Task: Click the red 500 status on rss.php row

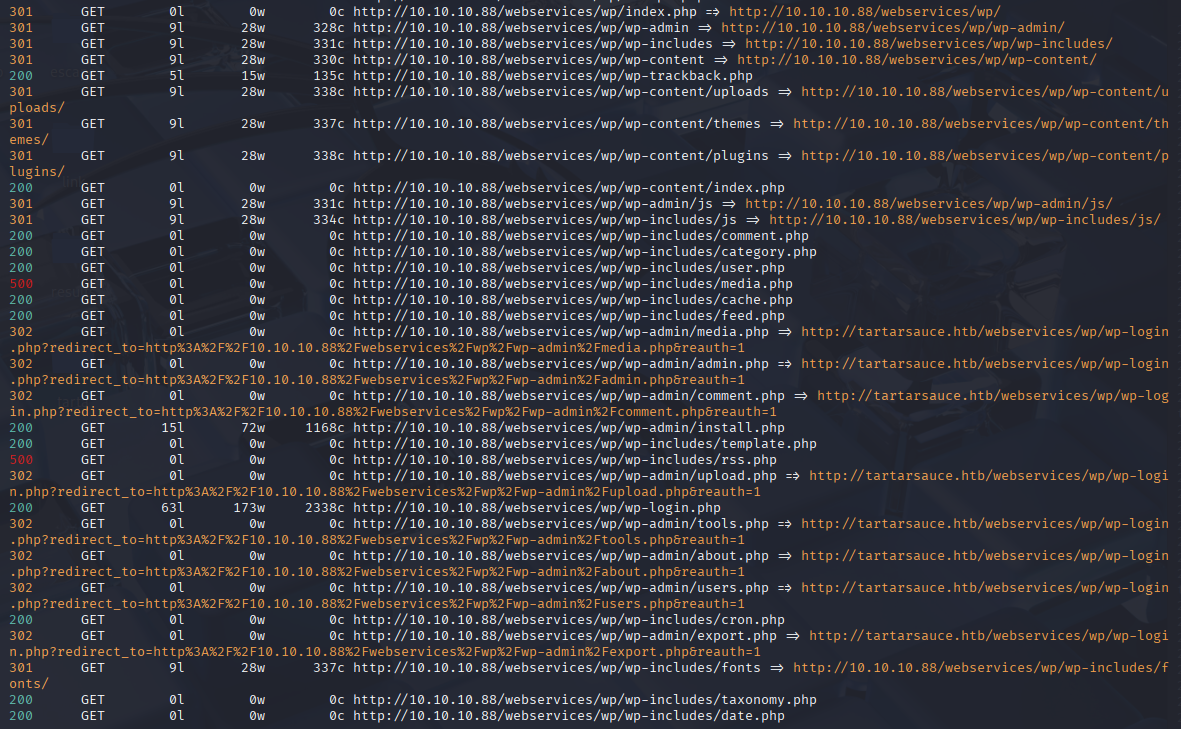Action: pyautogui.click(x=21, y=459)
